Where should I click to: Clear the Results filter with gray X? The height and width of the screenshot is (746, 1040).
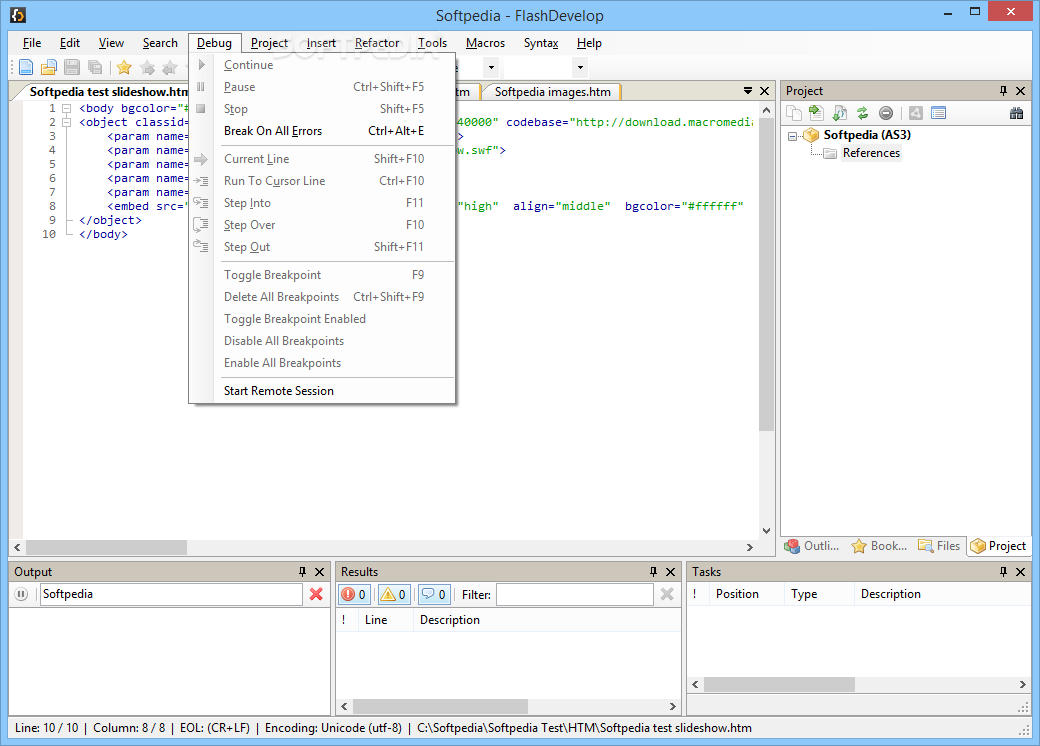click(667, 594)
